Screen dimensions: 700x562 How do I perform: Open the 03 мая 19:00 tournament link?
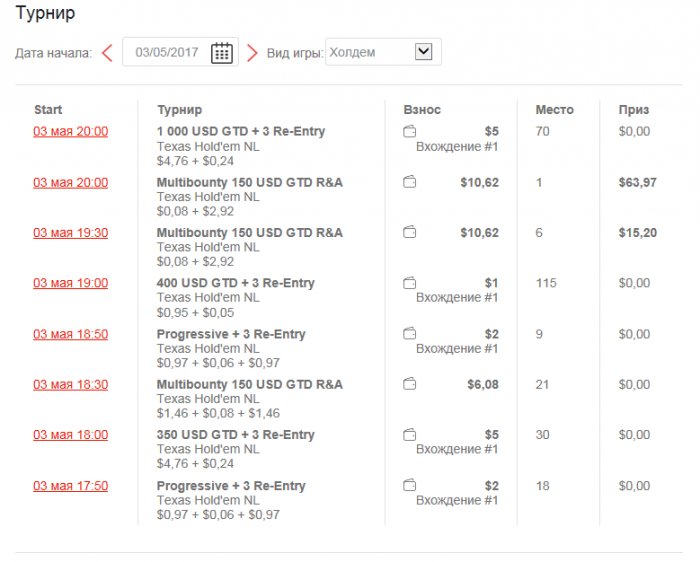tap(71, 284)
